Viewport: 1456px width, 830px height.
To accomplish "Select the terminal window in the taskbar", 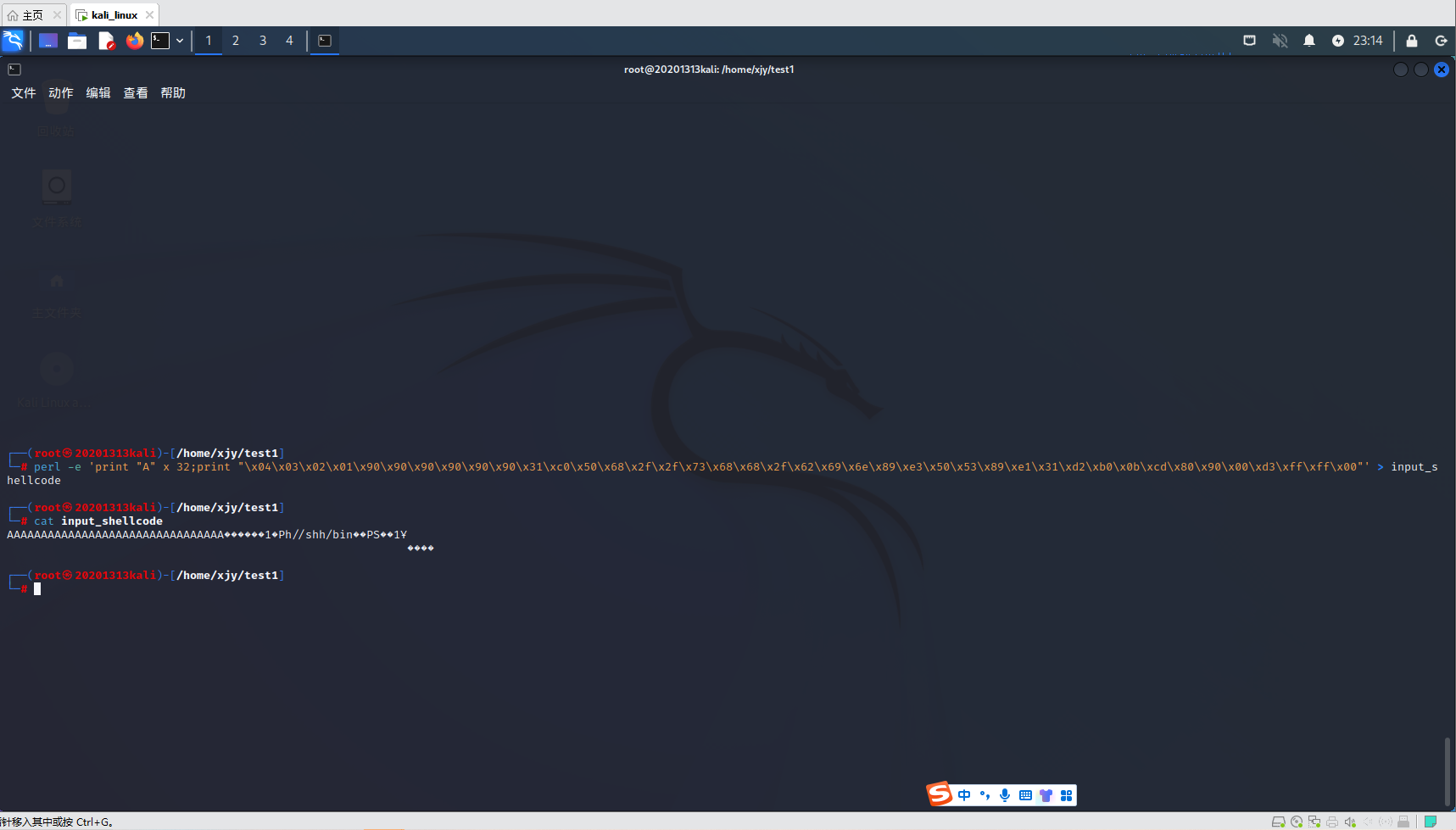I will (325, 41).
